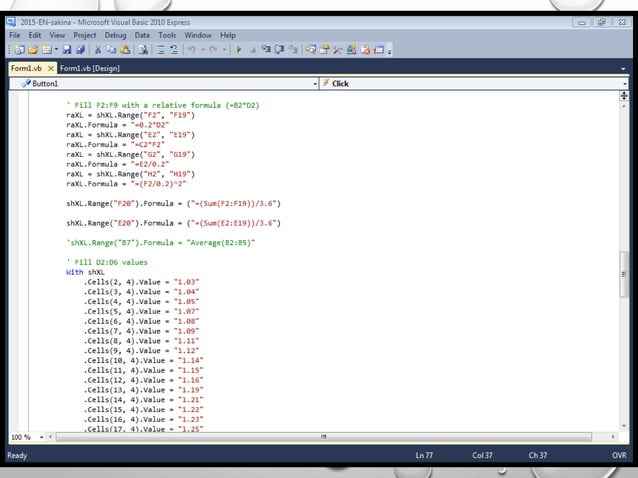Click the Cut scissors icon
Image resolution: width=638 pixels, height=478 pixels.
pyautogui.click(x=97, y=49)
